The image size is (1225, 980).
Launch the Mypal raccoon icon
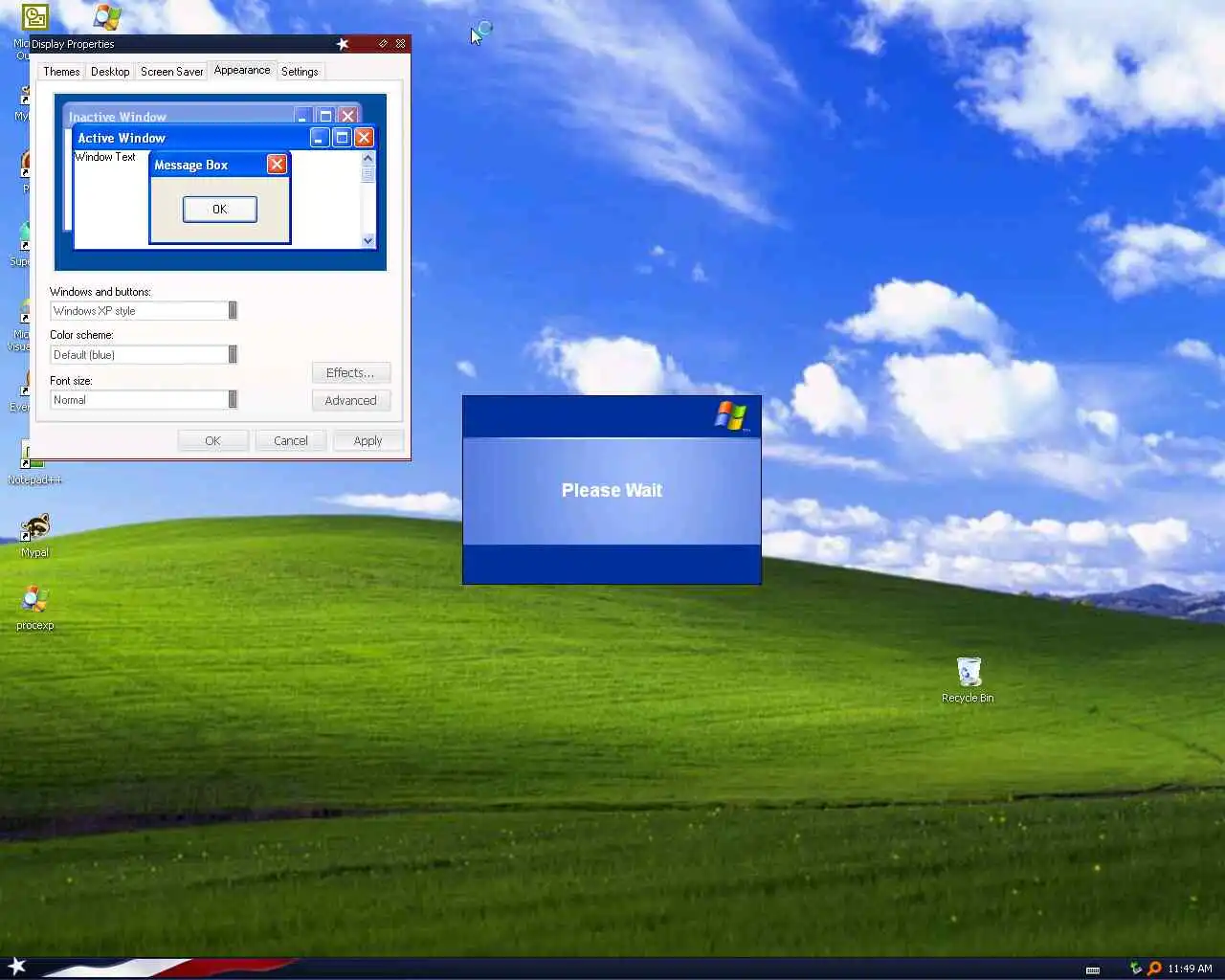tap(35, 534)
